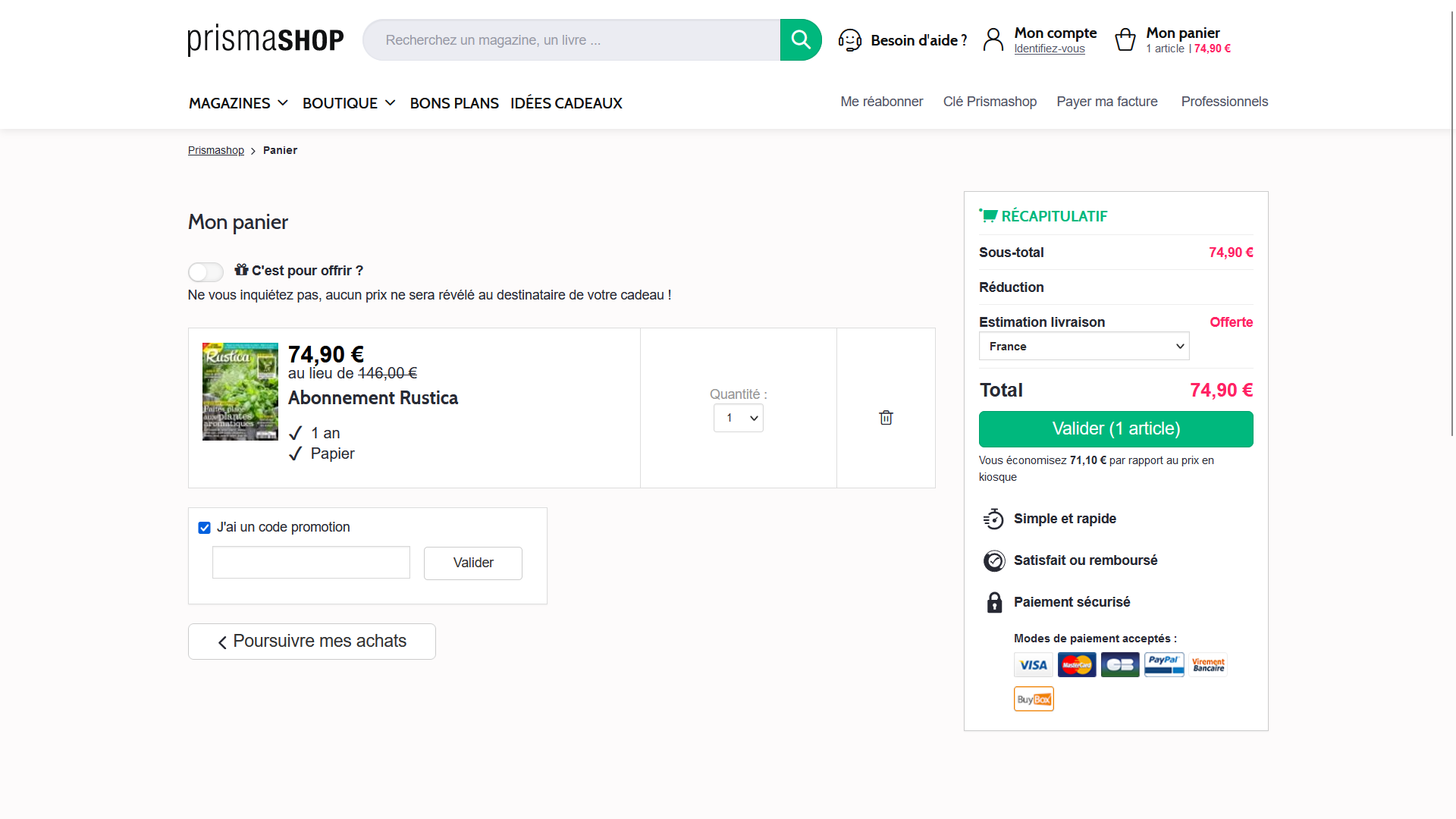1456x819 pixels.
Task: Select France in the delivery country dropdown
Action: (x=1084, y=346)
